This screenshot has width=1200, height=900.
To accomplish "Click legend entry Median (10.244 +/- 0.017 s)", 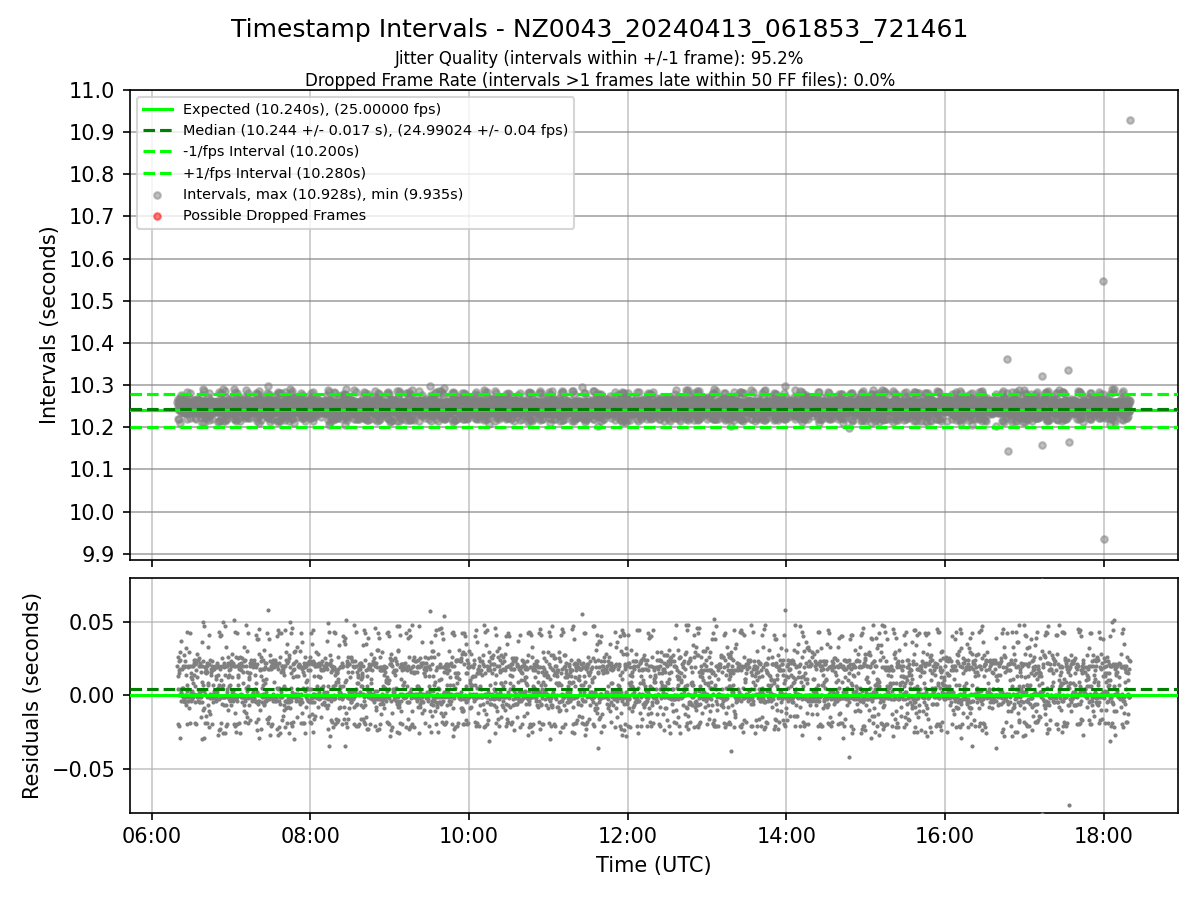I will [375, 130].
